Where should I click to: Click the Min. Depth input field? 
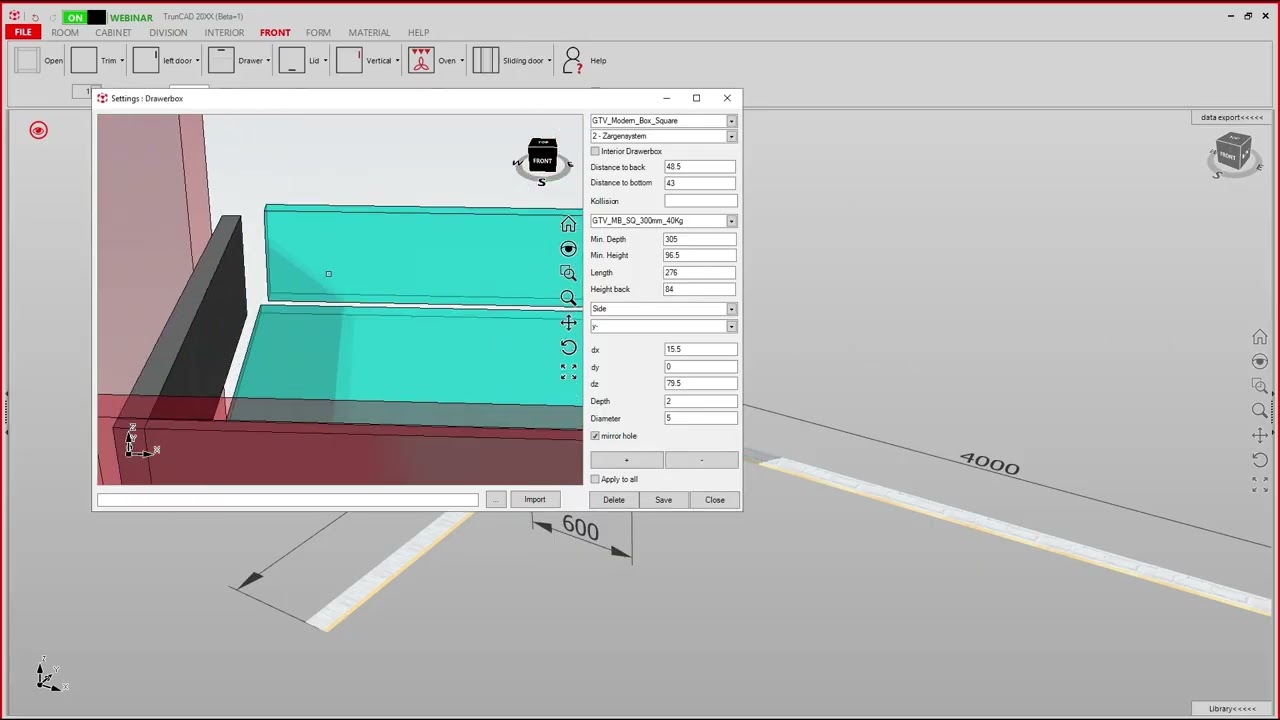[700, 239]
